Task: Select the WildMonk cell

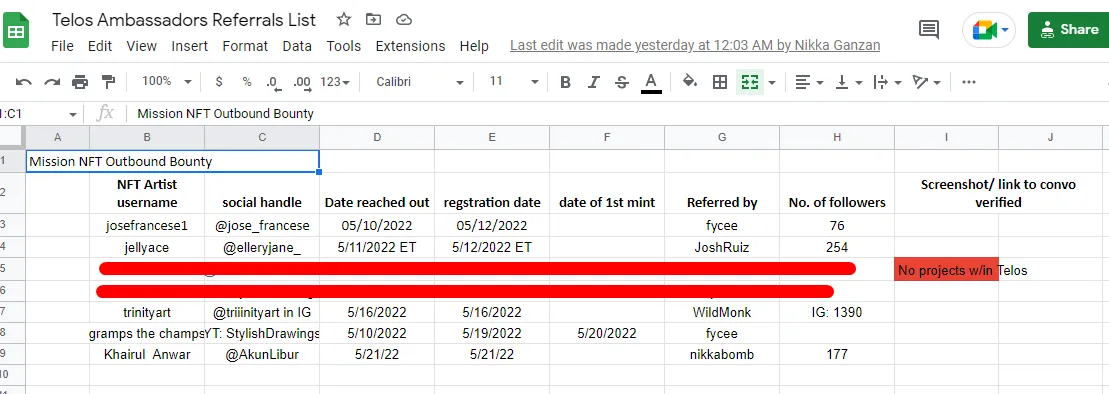Action: point(722,312)
